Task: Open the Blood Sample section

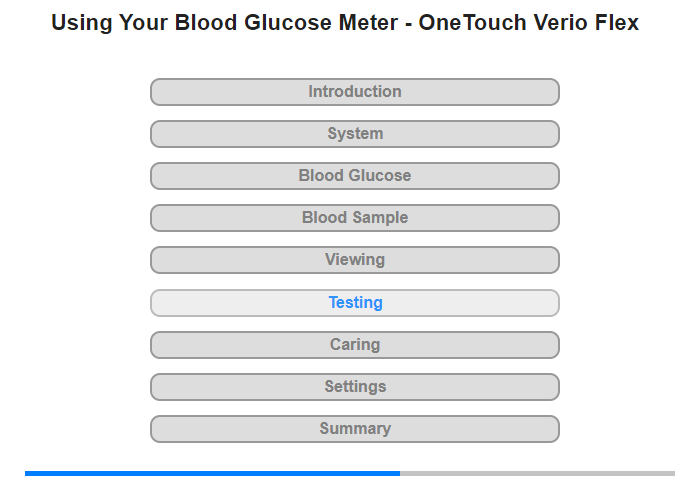Action: pos(354,218)
